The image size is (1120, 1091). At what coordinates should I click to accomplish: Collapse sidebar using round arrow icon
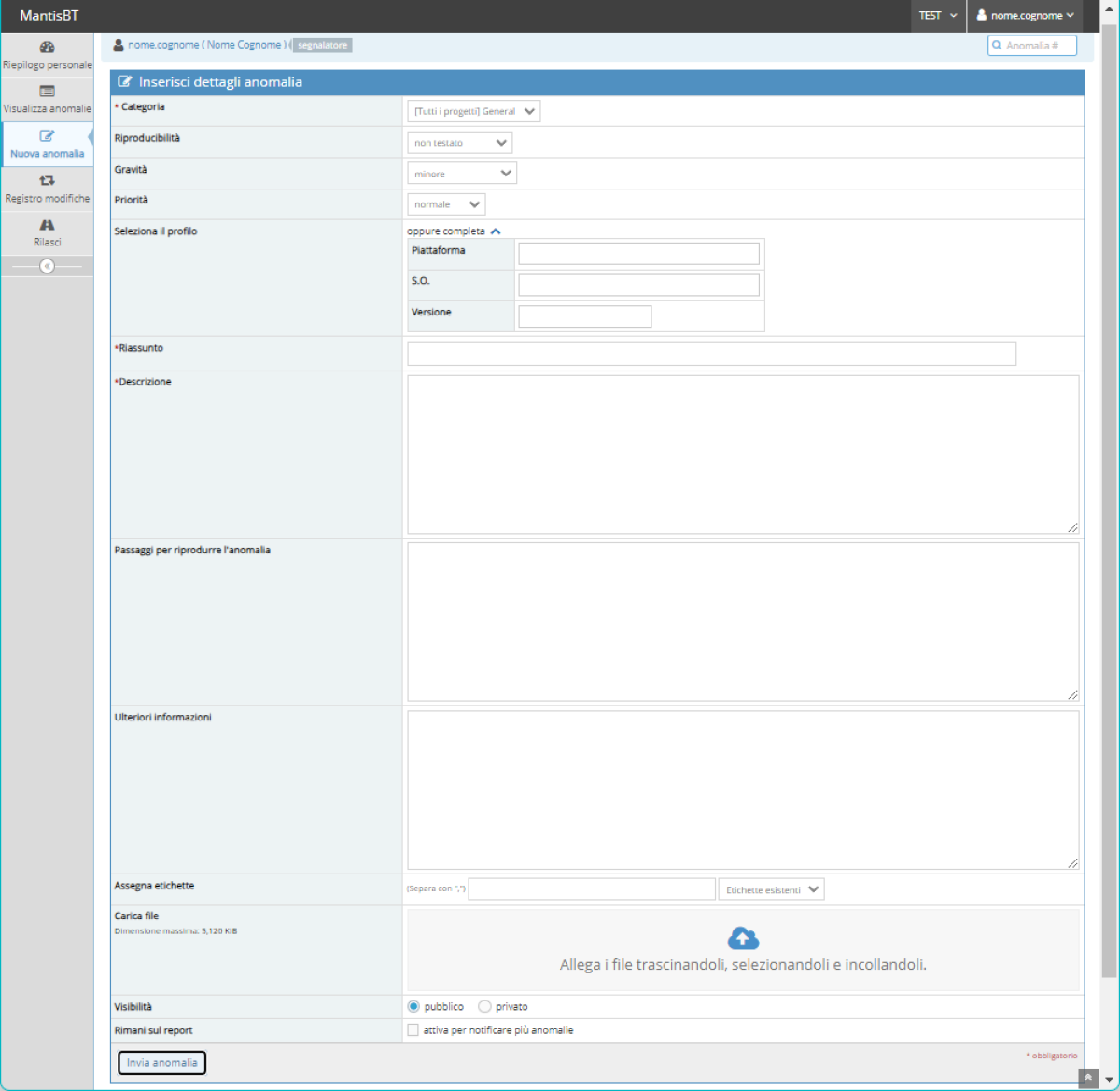(x=47, y=266)
